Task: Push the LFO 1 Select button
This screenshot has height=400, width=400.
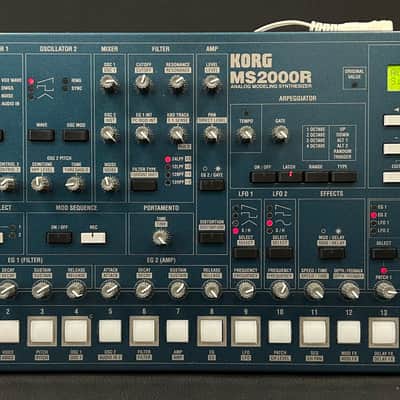Action: [246, 253]
